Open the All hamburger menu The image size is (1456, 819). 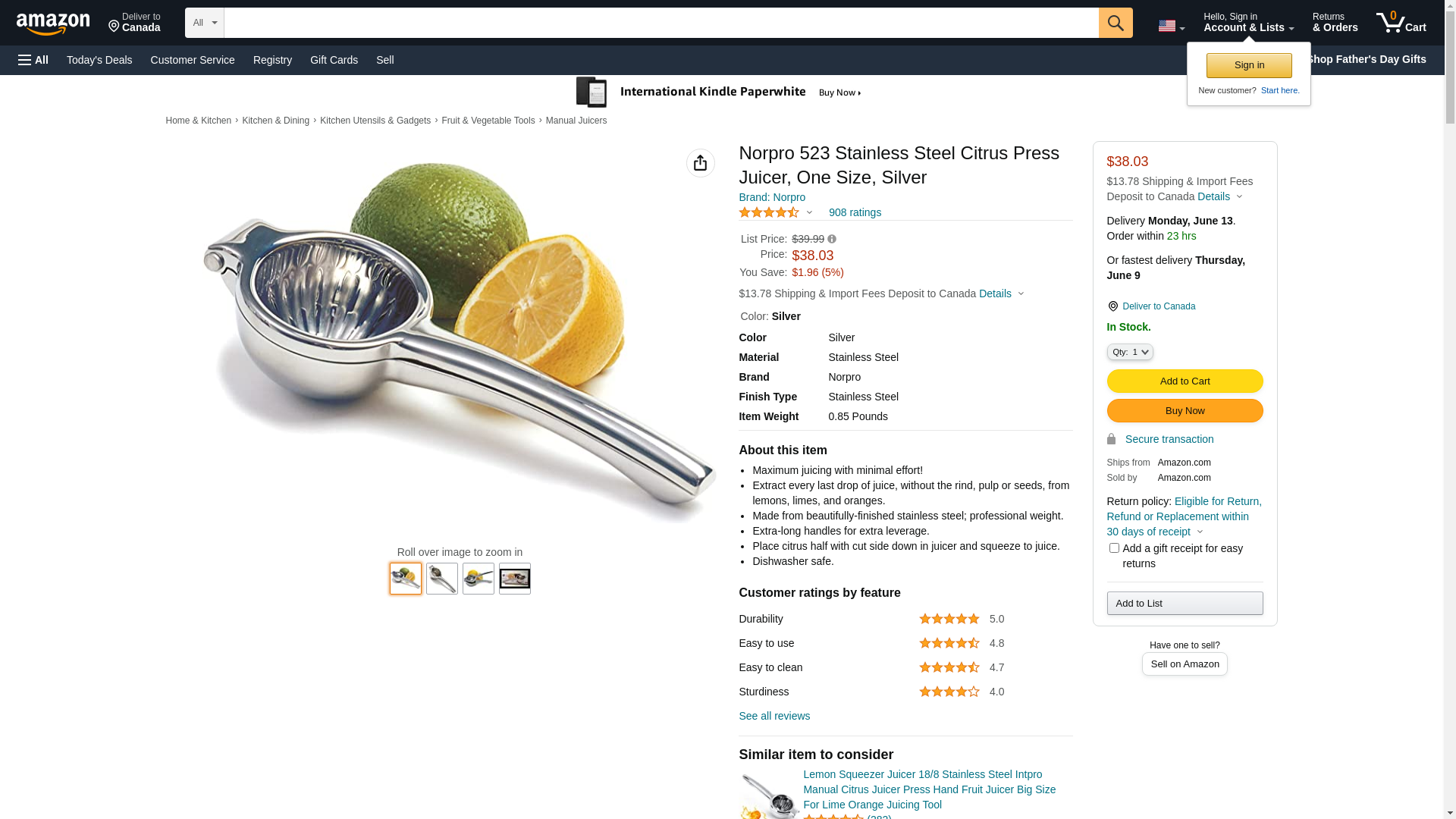point(33,60)
